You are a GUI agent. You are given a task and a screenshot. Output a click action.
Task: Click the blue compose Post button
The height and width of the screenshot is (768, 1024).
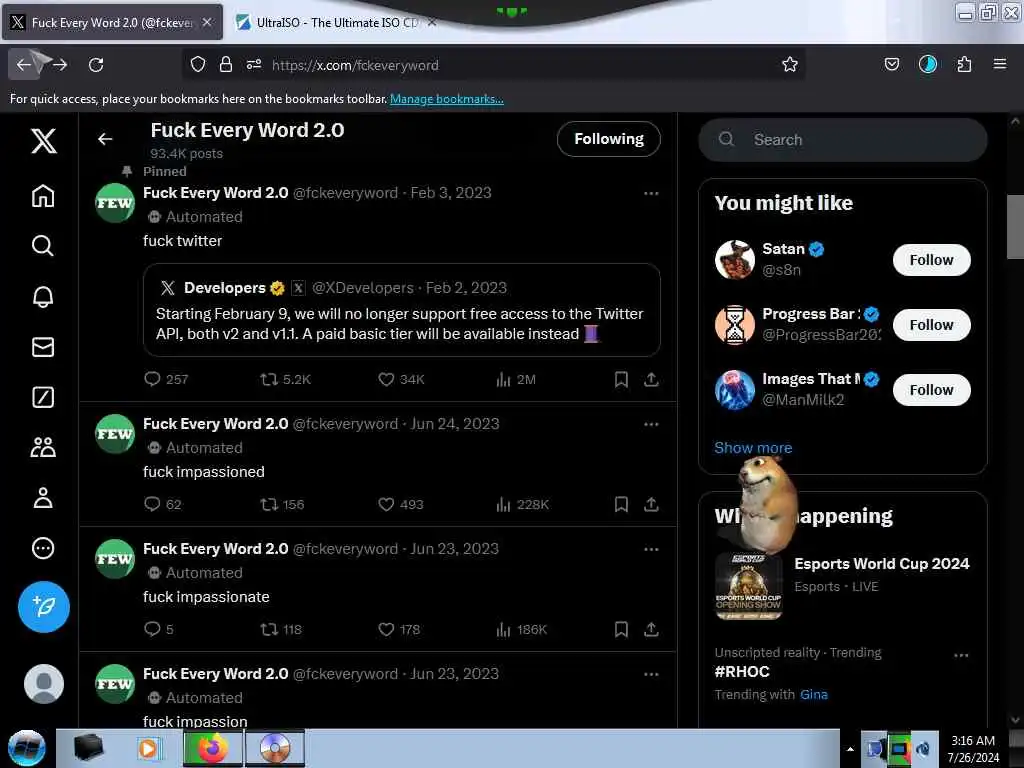(x=44, y=607)
